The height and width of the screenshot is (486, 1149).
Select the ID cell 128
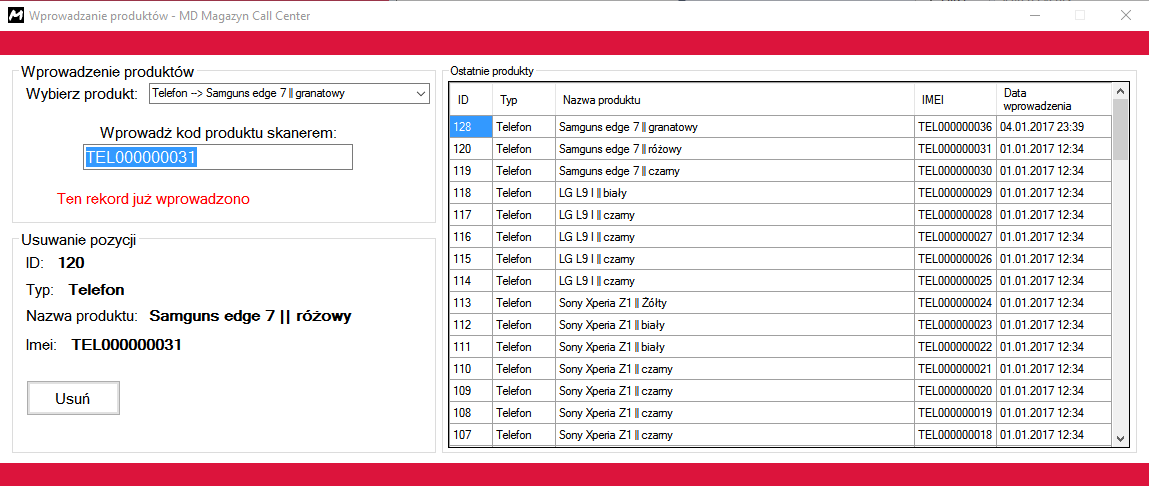click(470, 127)
